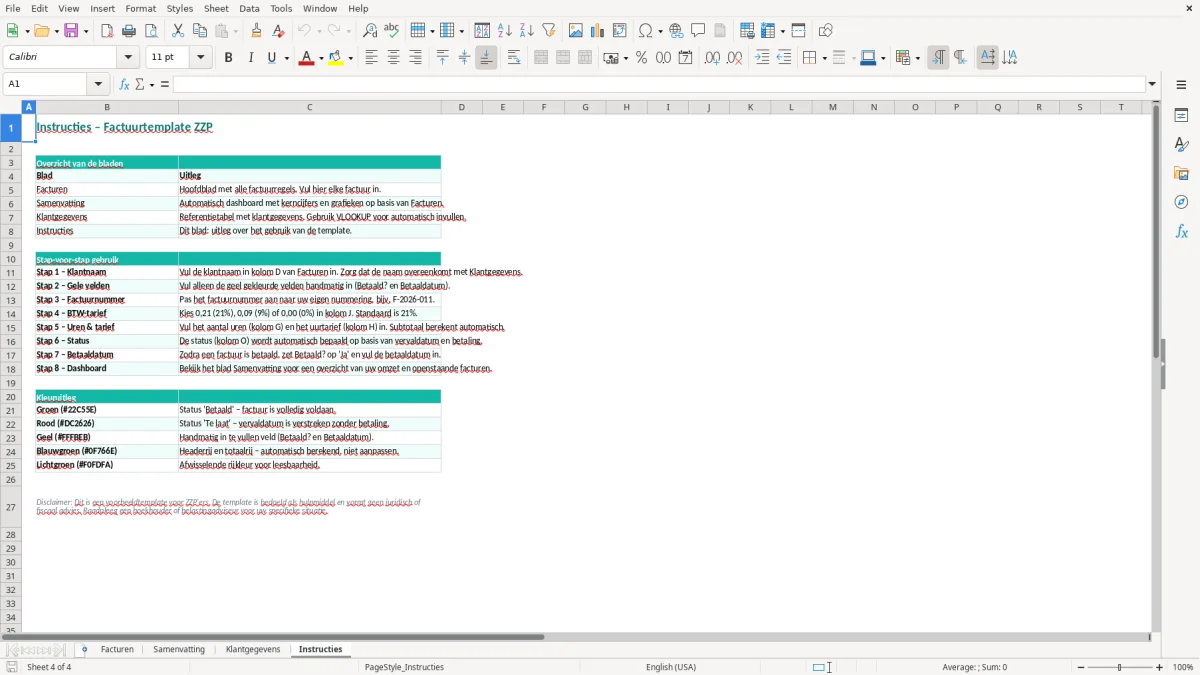Expand Name Box dropdown arrow
The image size is (1200, 675).
tap(98, 84)
